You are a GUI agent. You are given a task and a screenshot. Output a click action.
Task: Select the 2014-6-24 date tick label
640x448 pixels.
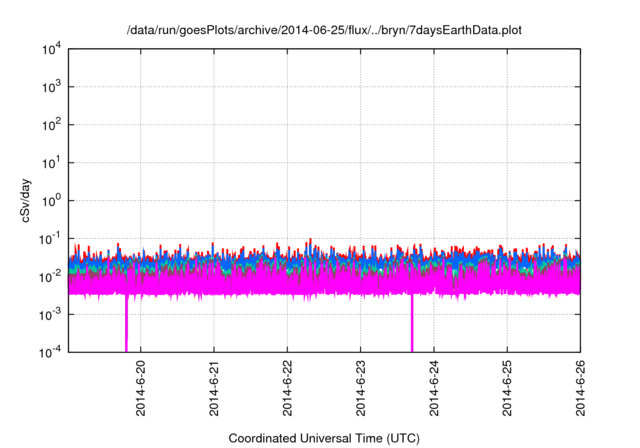pyautogui.click(x=434, y=388)
